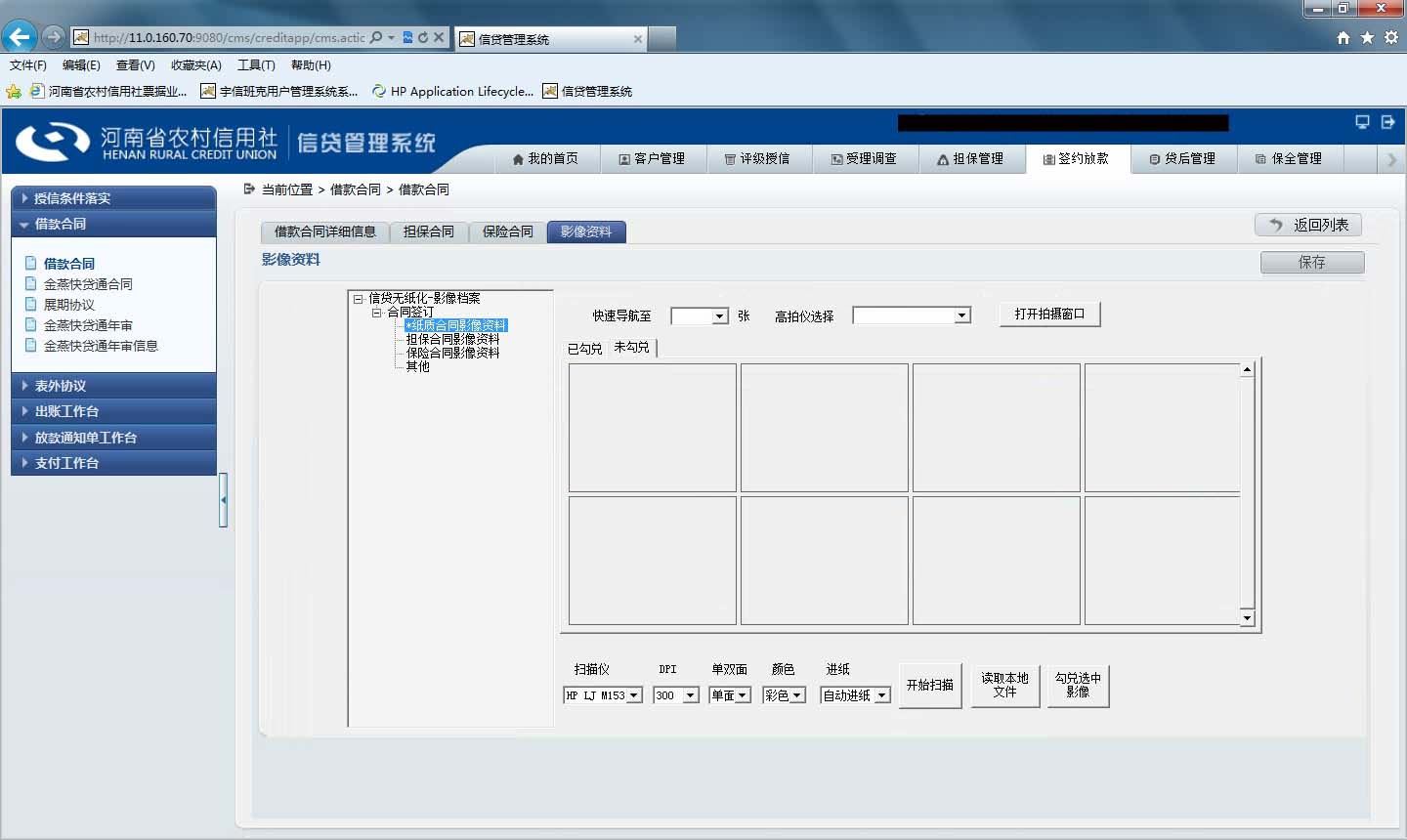Open the 收藏夹(A) menu
The height and width of the screenshot is (840, 1407).
(x=196, y=65)
